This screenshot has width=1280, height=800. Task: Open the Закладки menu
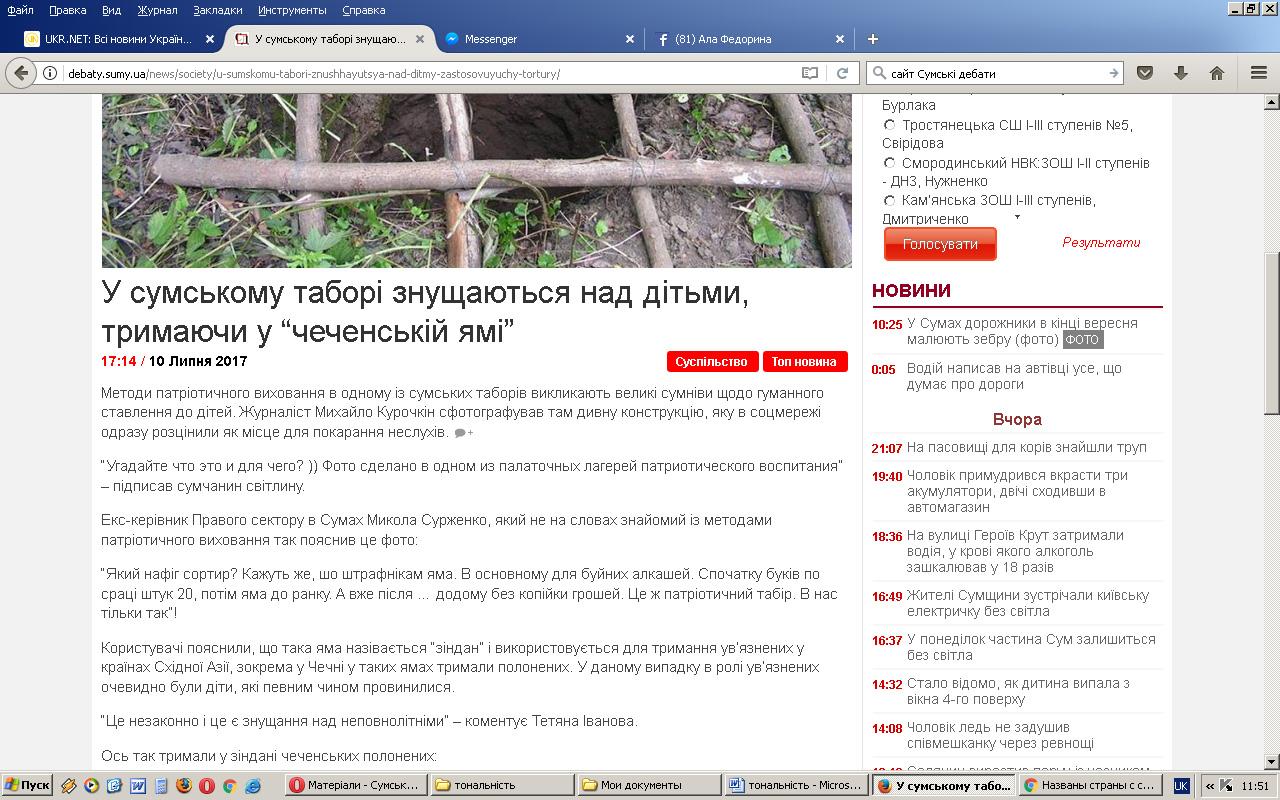(x=218, y=10)
